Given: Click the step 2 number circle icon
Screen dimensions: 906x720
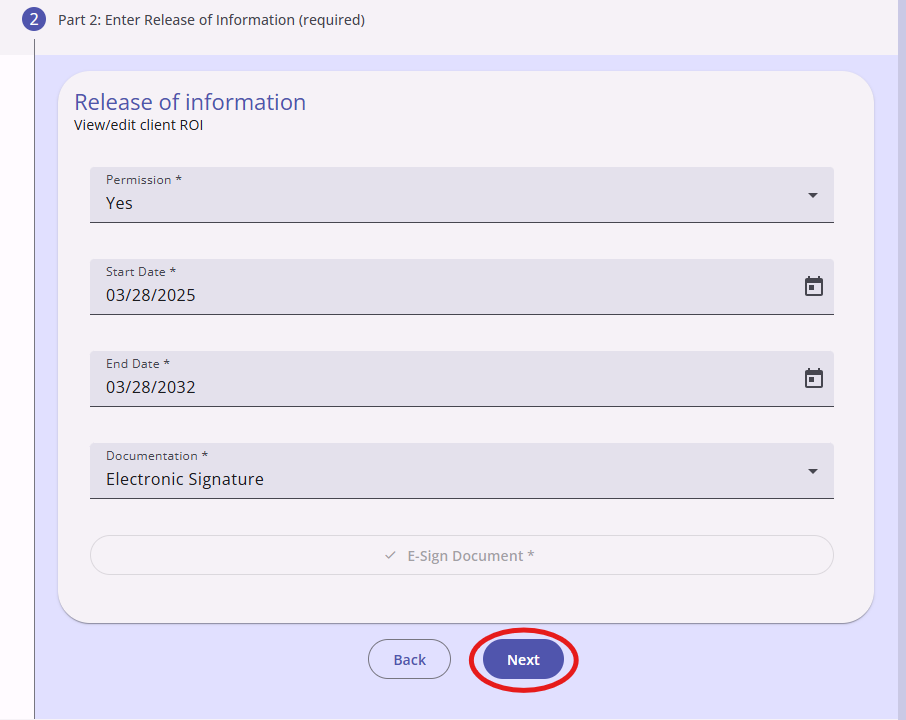Looking at the screenshot, I should click(x=34, y=20).
